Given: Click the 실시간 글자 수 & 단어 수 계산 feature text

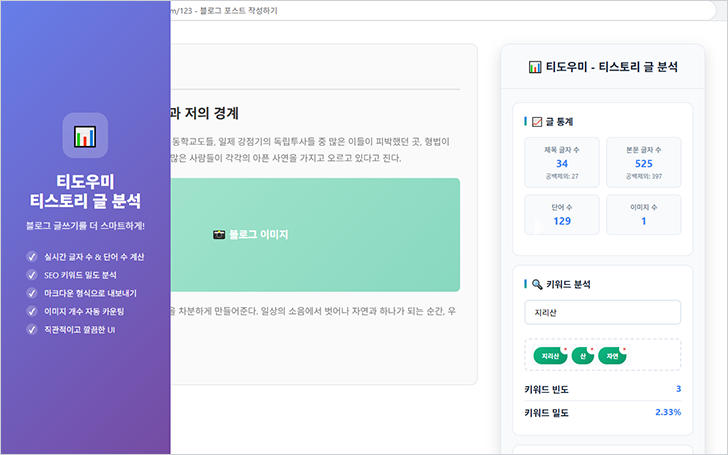Looking at the screenshot, I should (x=94, y=257).
